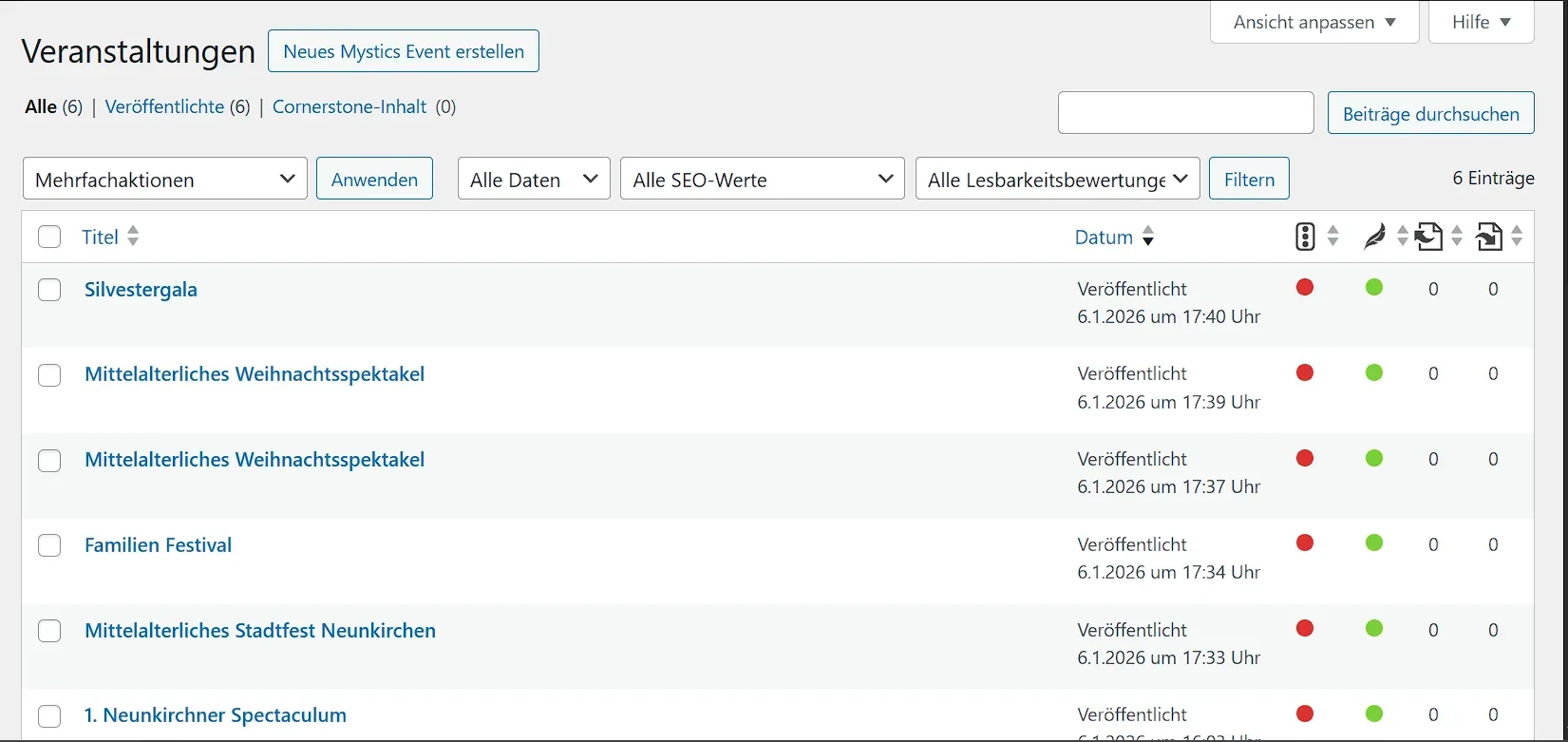The image size is (1568, 742).
Task: Open the Alle SEO-Werte dropdown
Action: click(x=763, y=179)
